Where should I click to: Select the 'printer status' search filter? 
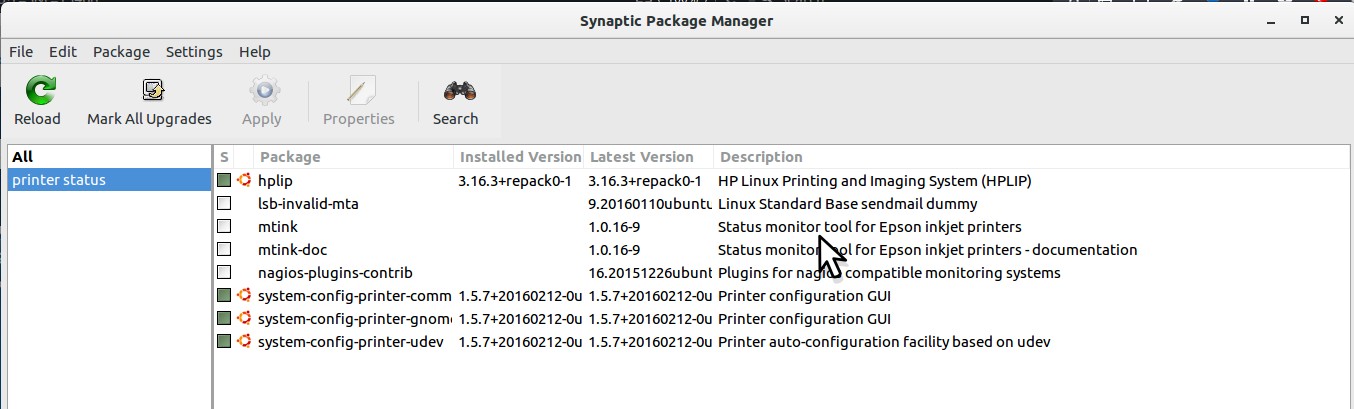point(59,180)
